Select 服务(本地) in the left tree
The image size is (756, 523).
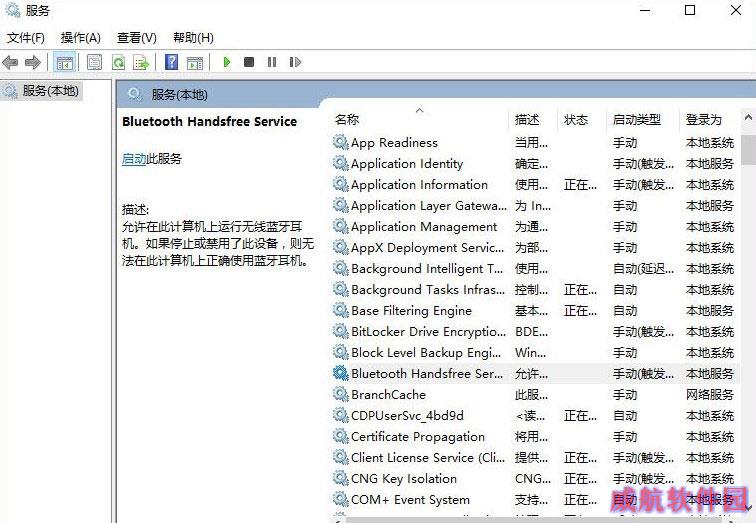50,91
